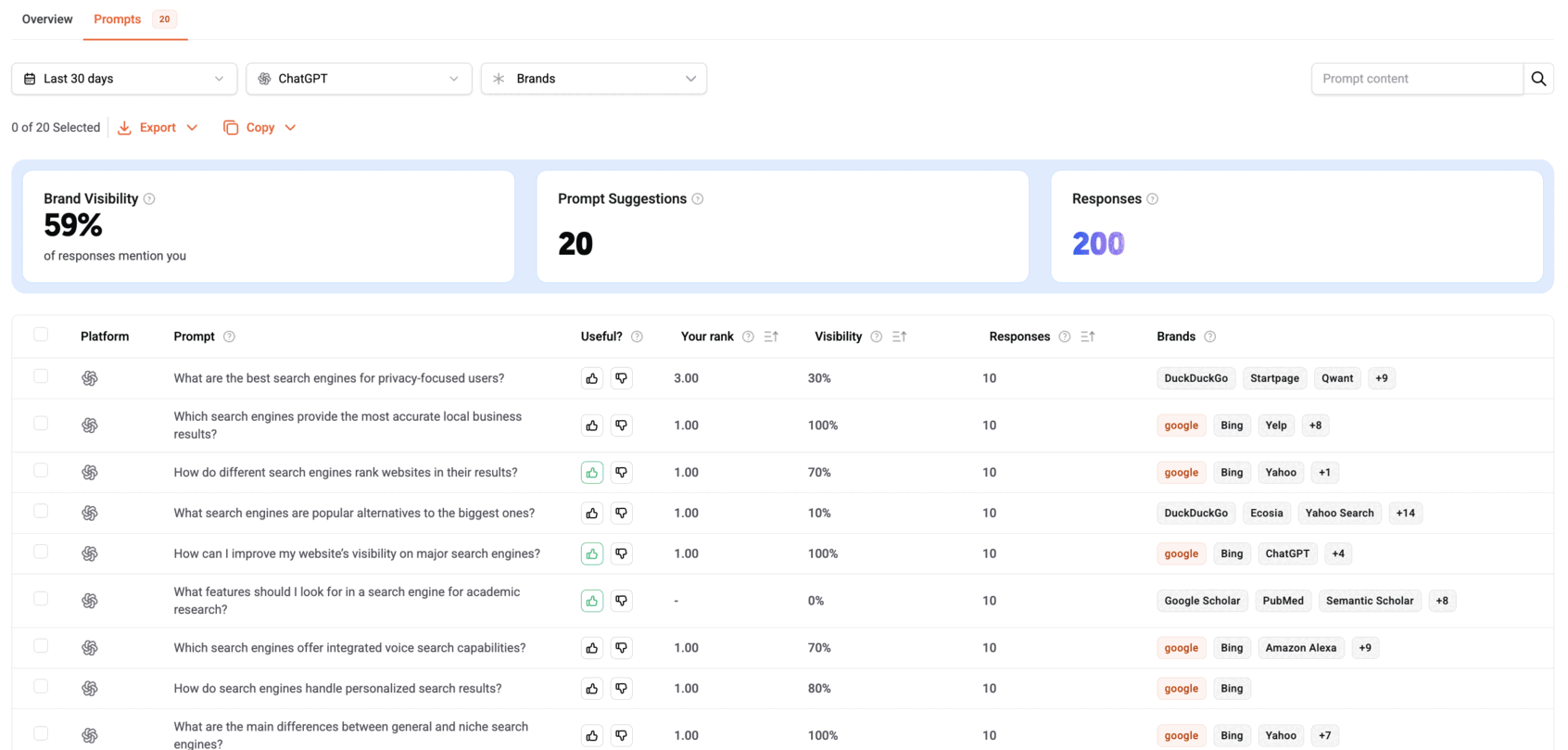Check the box for privacy-focused users prompt
Image resolution: width=1568 pixels, height=750 pixels.
[41, 376]
